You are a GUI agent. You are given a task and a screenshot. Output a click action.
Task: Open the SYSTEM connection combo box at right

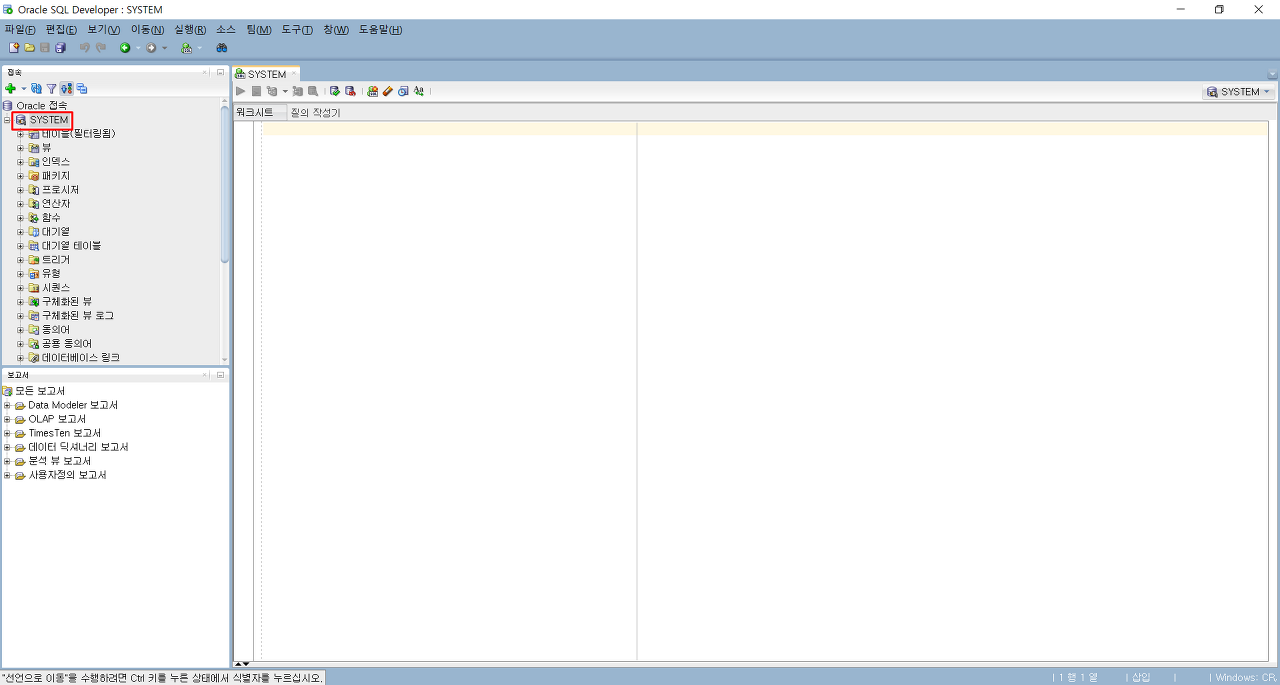tap(1239, 92)
